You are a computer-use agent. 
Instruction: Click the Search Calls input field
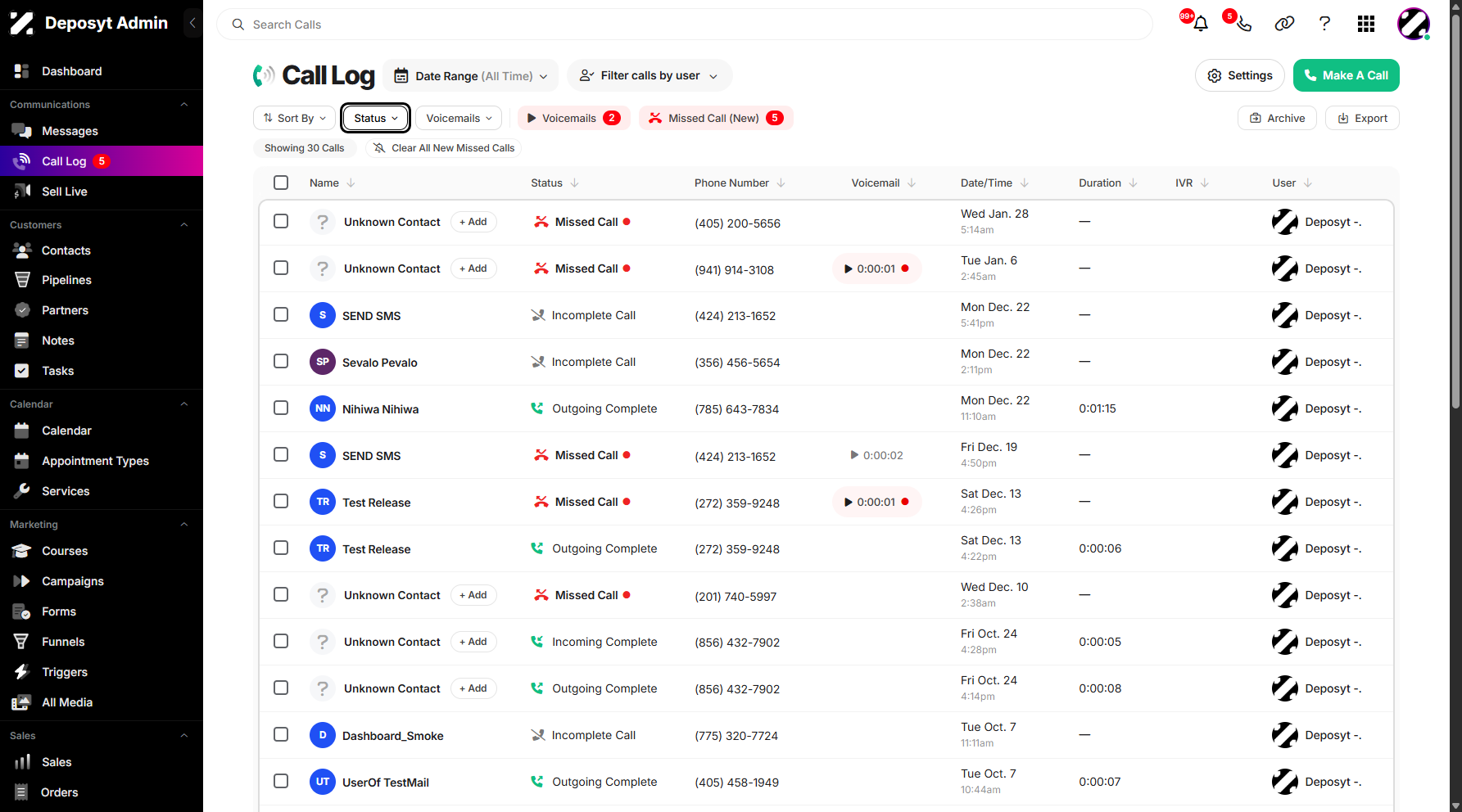click(685, 25)
